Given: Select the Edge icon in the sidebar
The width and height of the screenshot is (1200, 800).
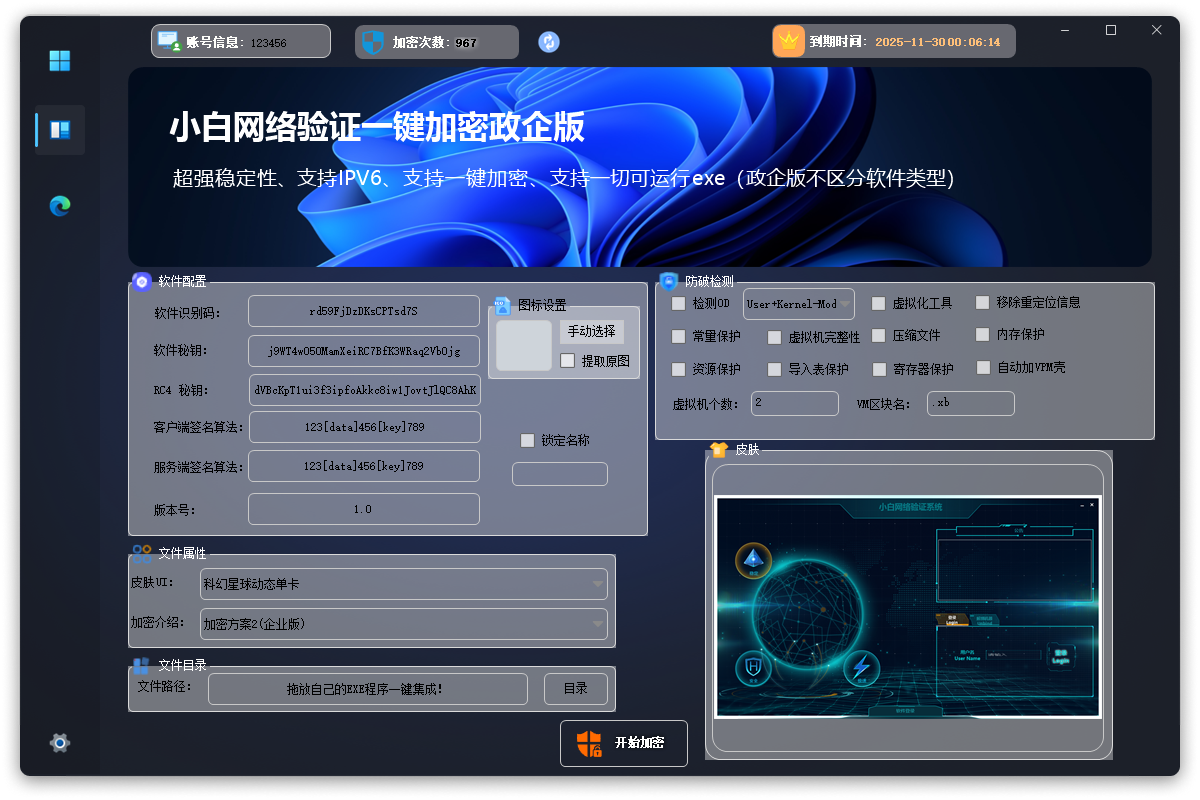Looking at the screenshot, I should pyautogui.click(x=59, y=205).
